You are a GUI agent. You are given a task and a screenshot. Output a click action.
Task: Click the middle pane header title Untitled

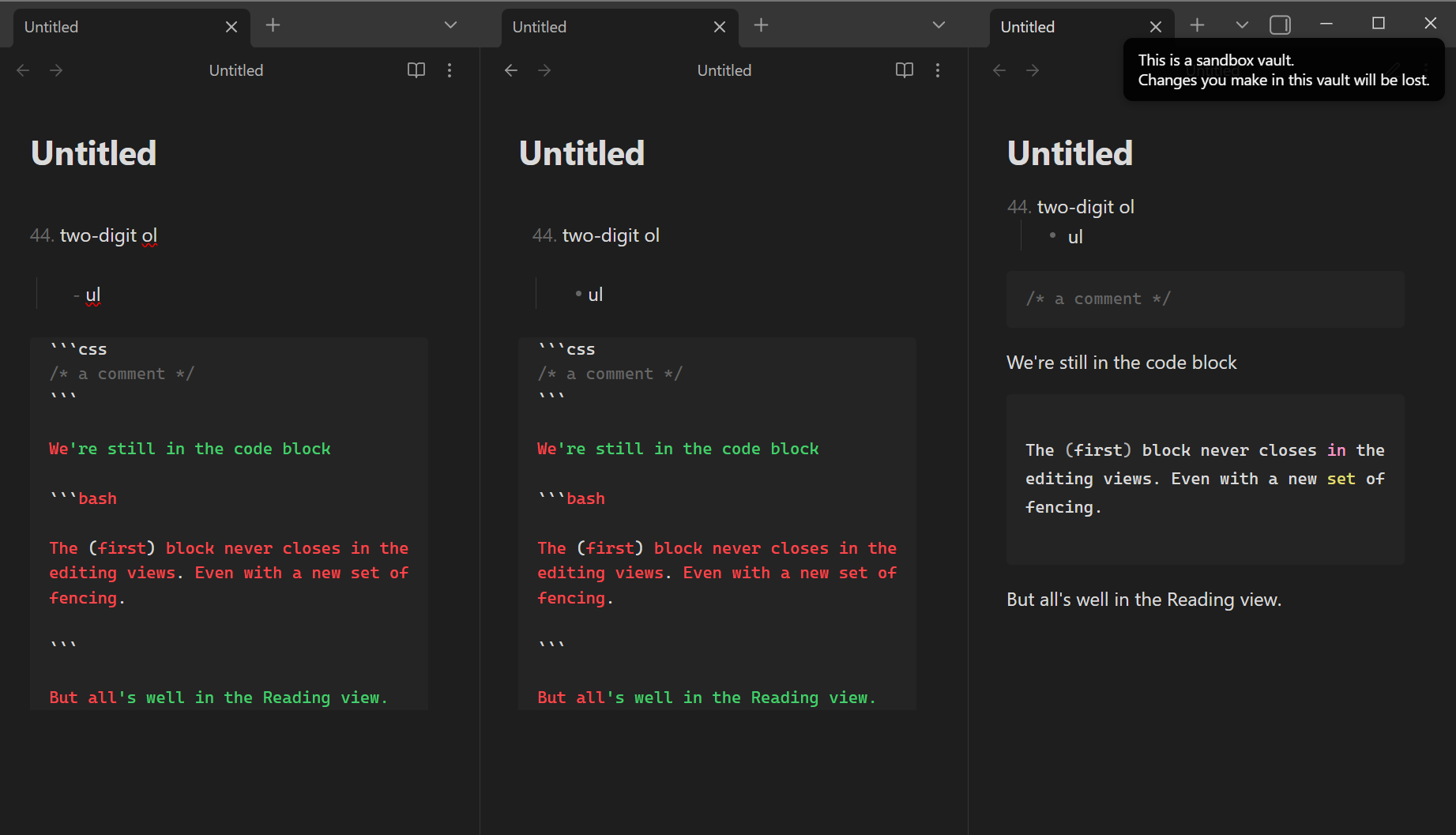[724, 70]
